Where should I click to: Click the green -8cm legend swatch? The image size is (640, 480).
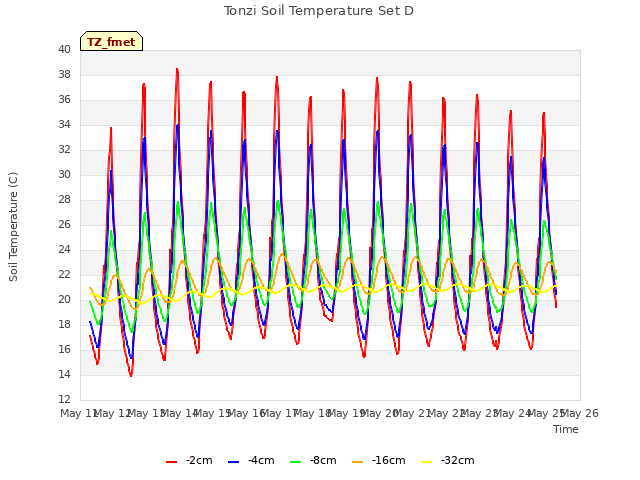pos(295,462)
